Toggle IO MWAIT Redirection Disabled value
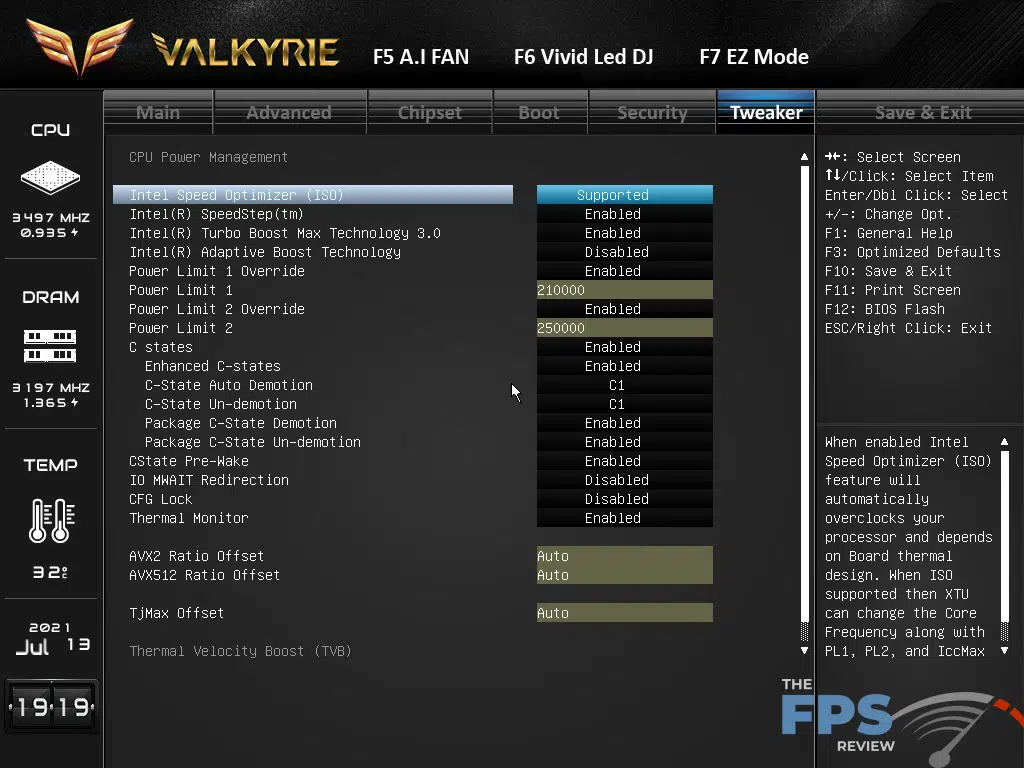Viewport: 1024px width, 768px height. [624, 479]
